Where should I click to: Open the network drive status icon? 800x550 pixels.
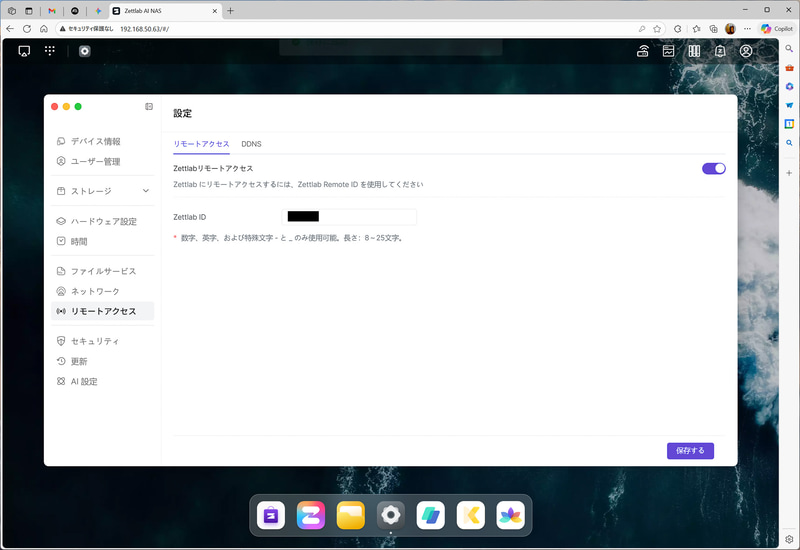point(643,51)
